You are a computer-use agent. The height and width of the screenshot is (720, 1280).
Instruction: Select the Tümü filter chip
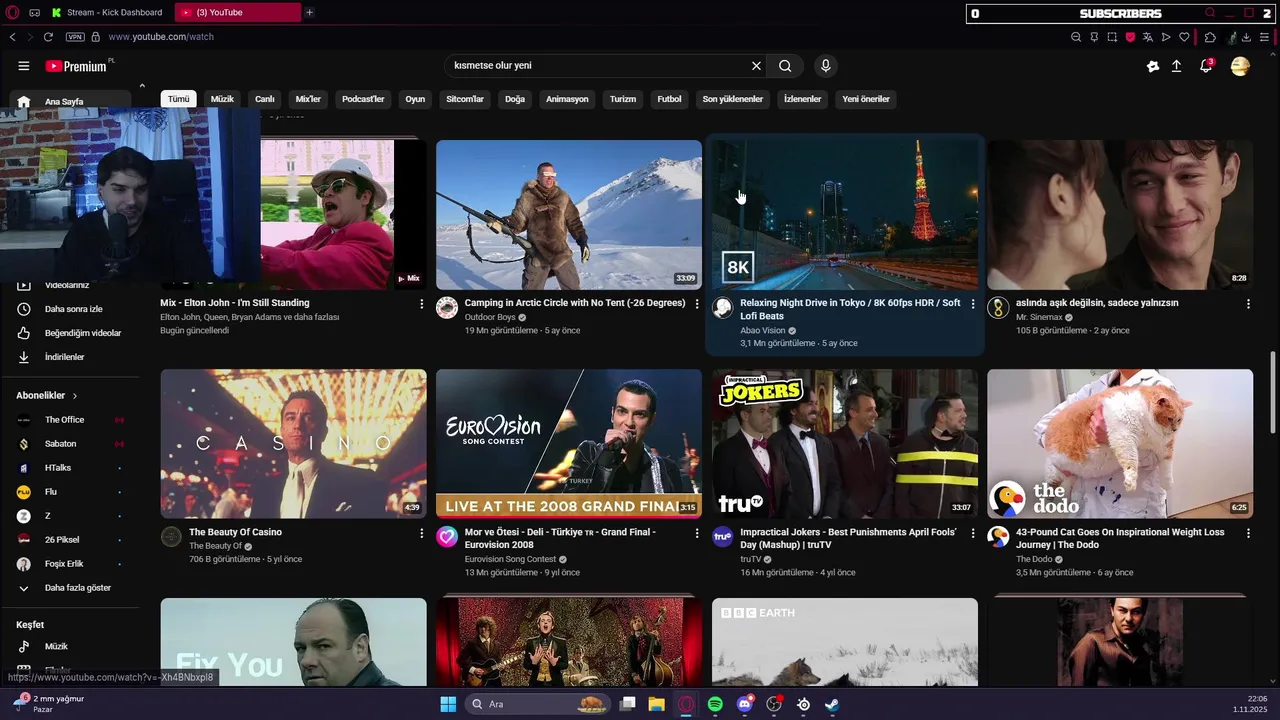pyautogui.click(x=179, y=99)
